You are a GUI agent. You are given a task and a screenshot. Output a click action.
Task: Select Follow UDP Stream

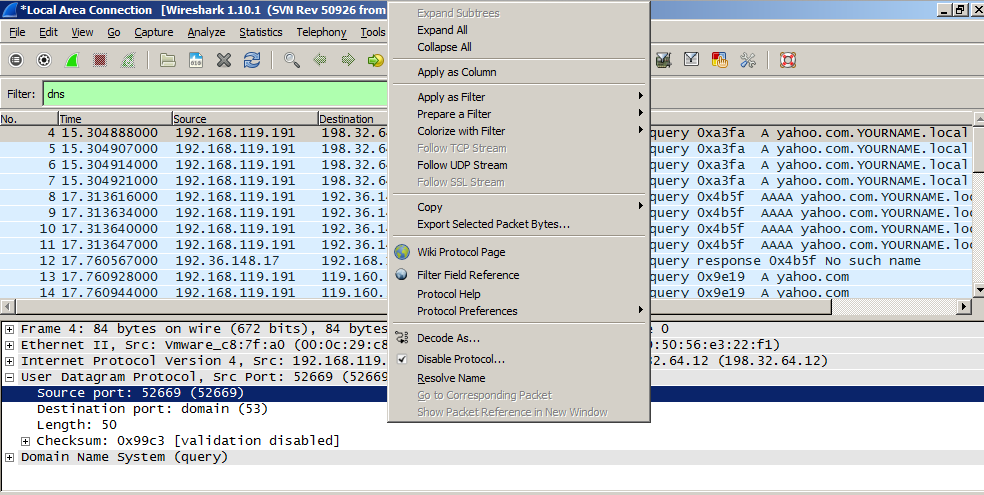(519, 165)
